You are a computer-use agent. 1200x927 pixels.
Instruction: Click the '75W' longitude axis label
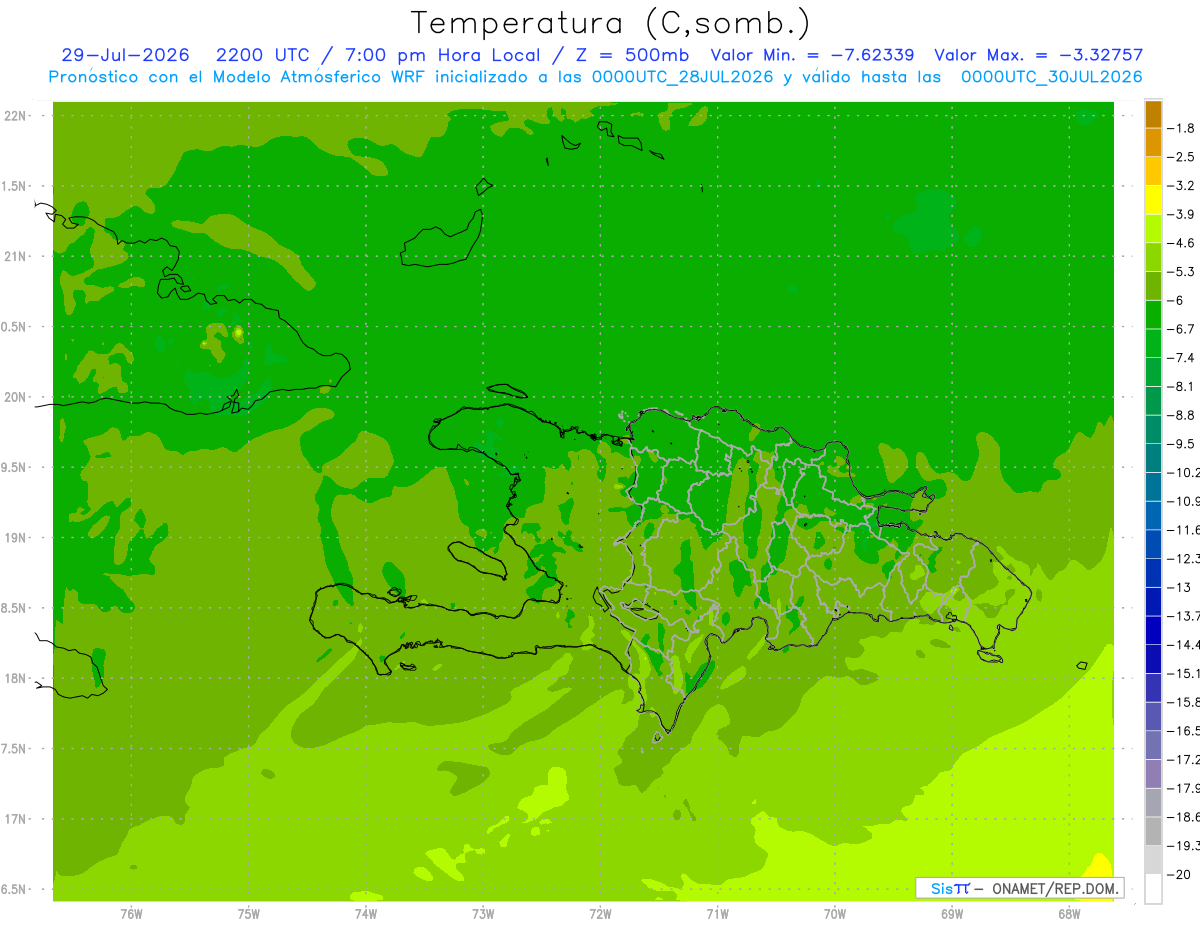[x=248, y=914]
